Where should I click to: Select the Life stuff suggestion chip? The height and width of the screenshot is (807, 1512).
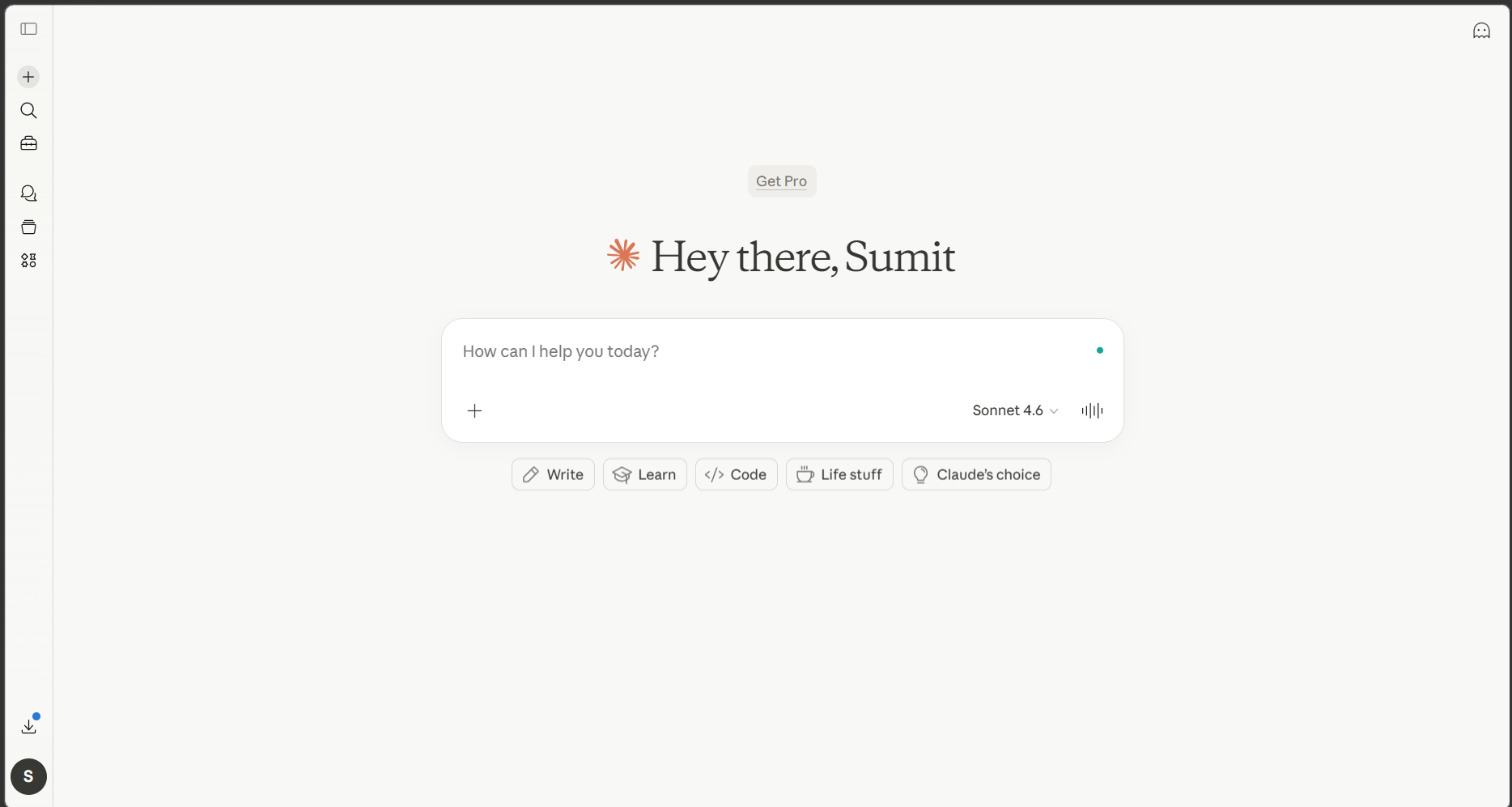click(x=839, y=474)
